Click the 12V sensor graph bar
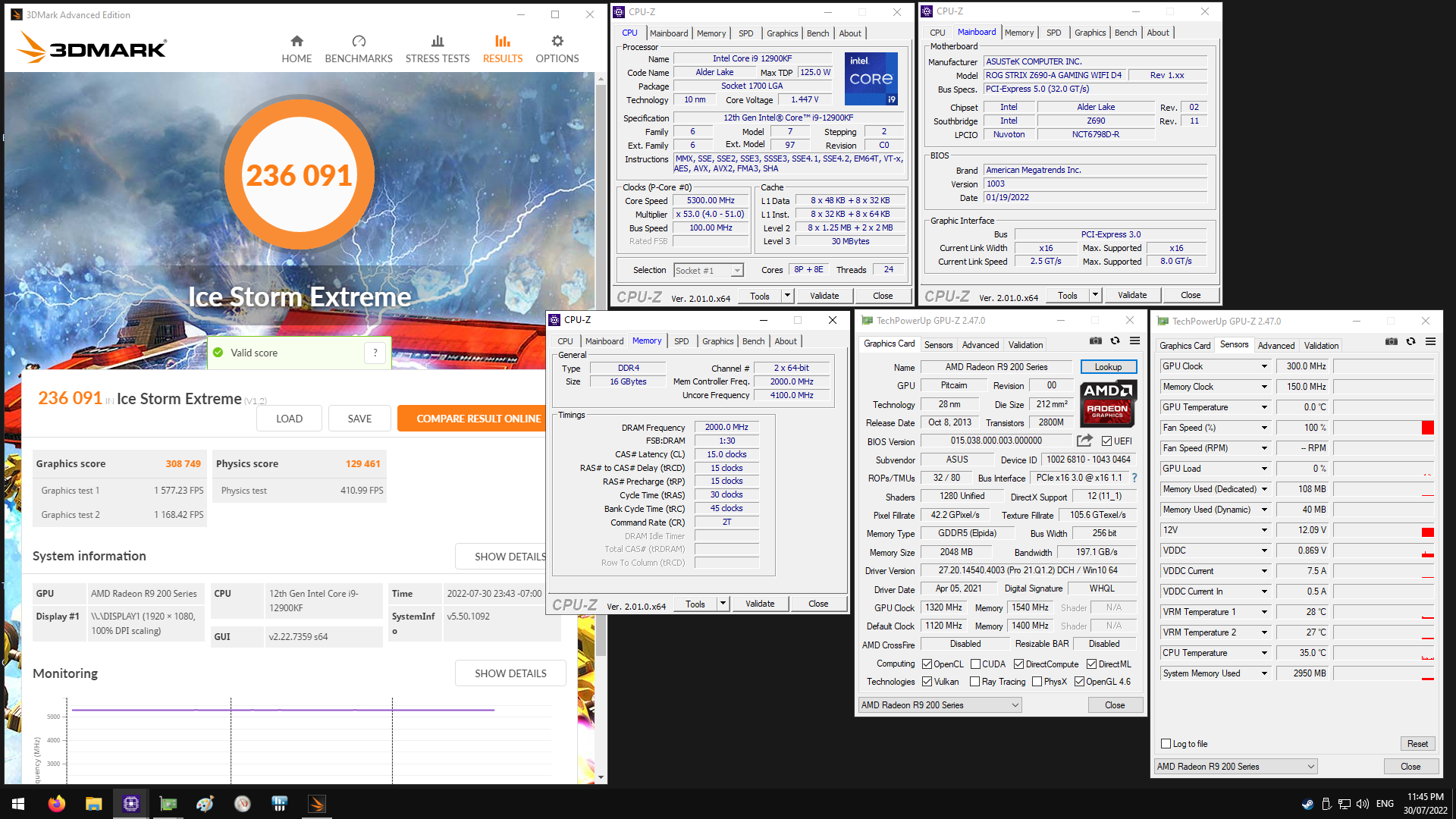1456x819 pixels. (x=1384, y=530)
